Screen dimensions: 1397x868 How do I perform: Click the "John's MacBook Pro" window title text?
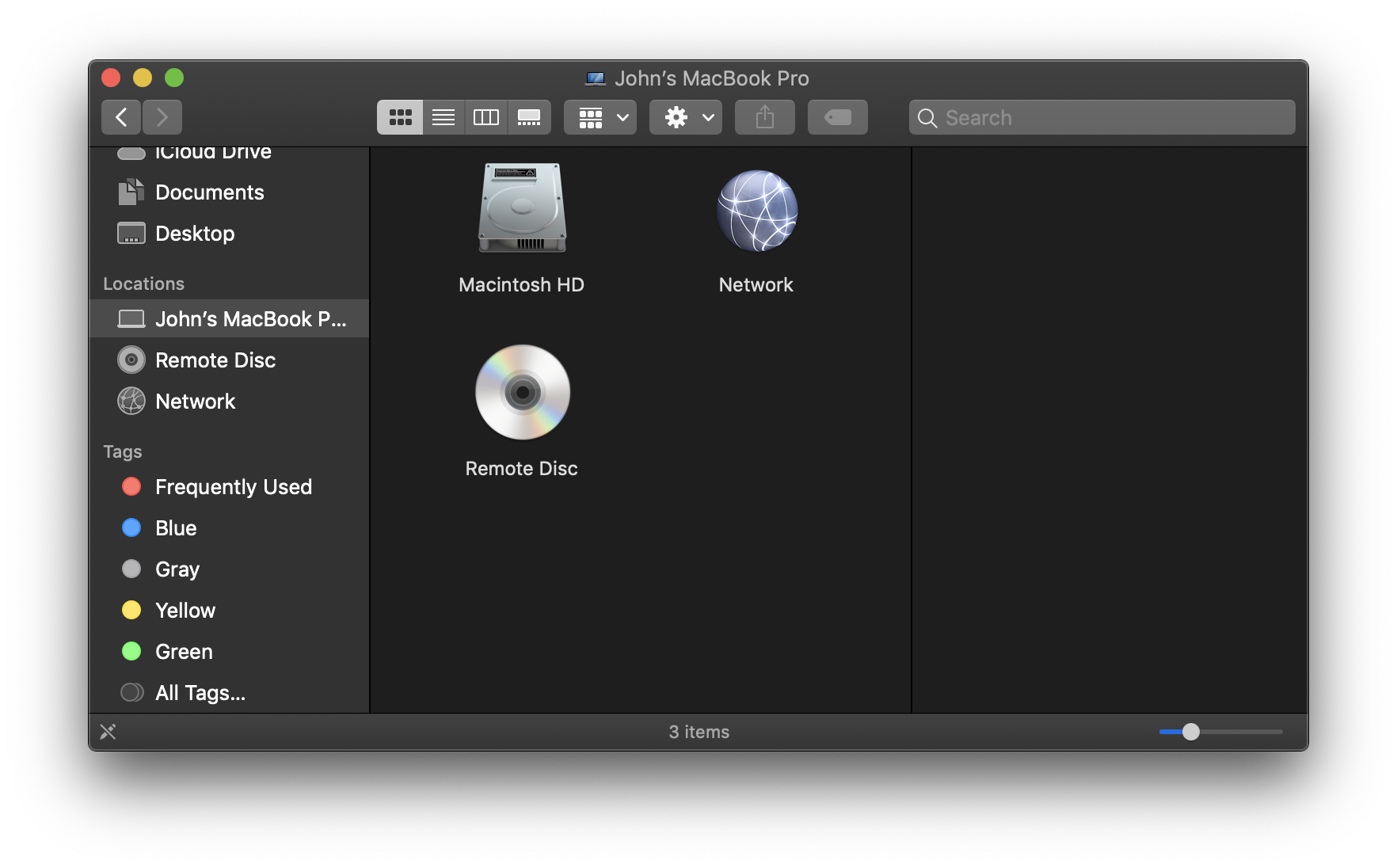[x=712, y=78]
